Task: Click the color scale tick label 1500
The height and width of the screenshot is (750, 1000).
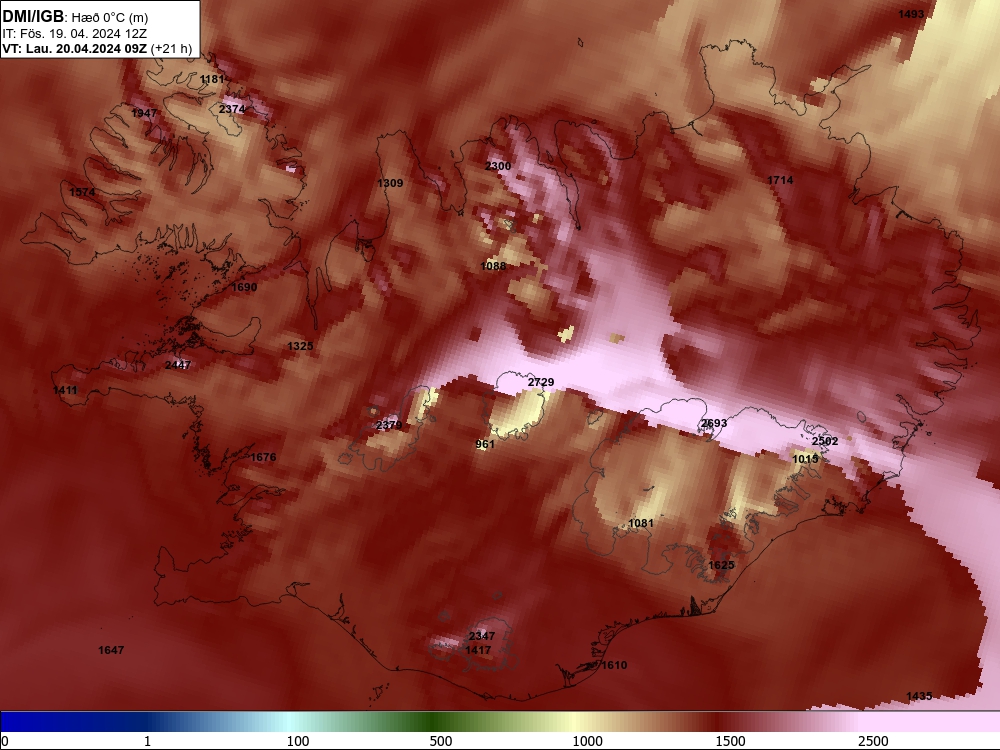Action: click(x=730, y=741)
